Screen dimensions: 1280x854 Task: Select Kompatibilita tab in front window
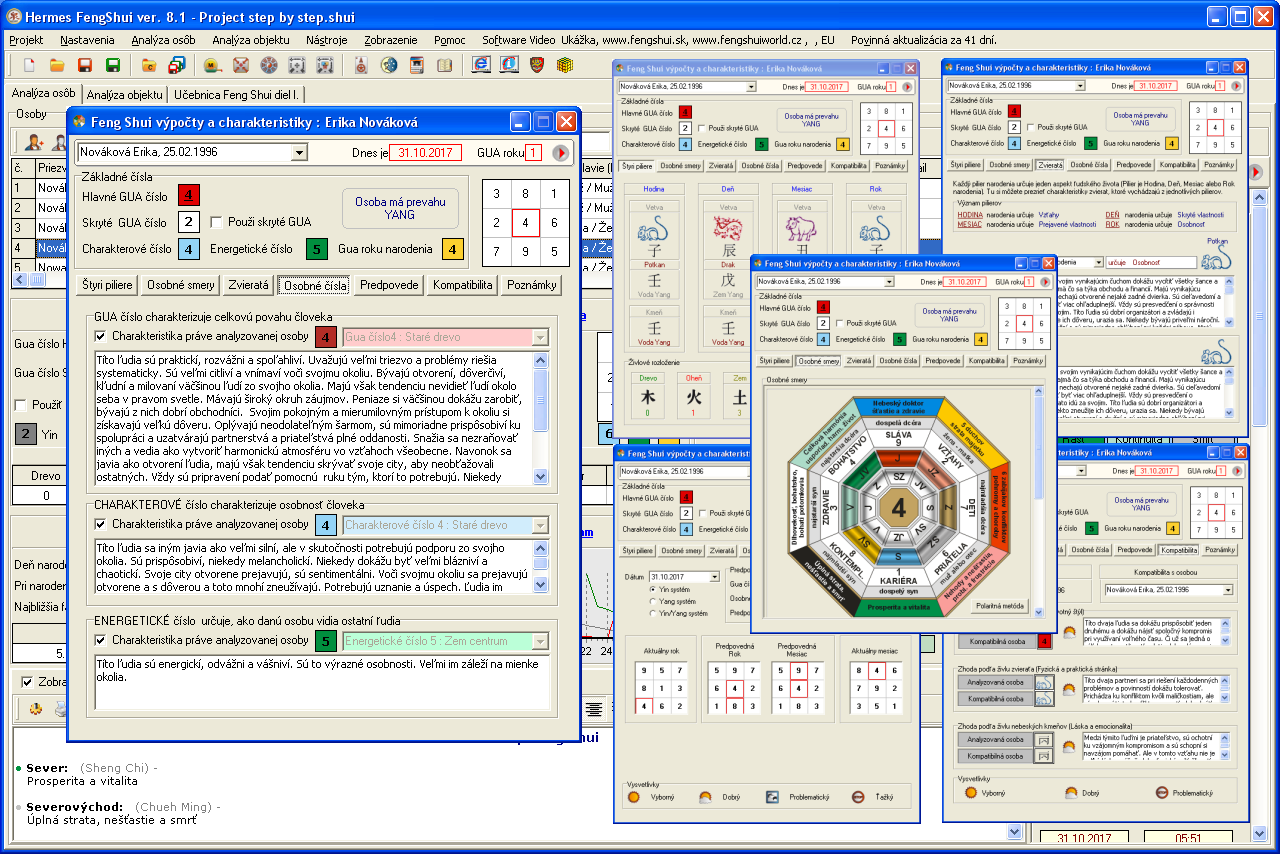tap(463, 285)
